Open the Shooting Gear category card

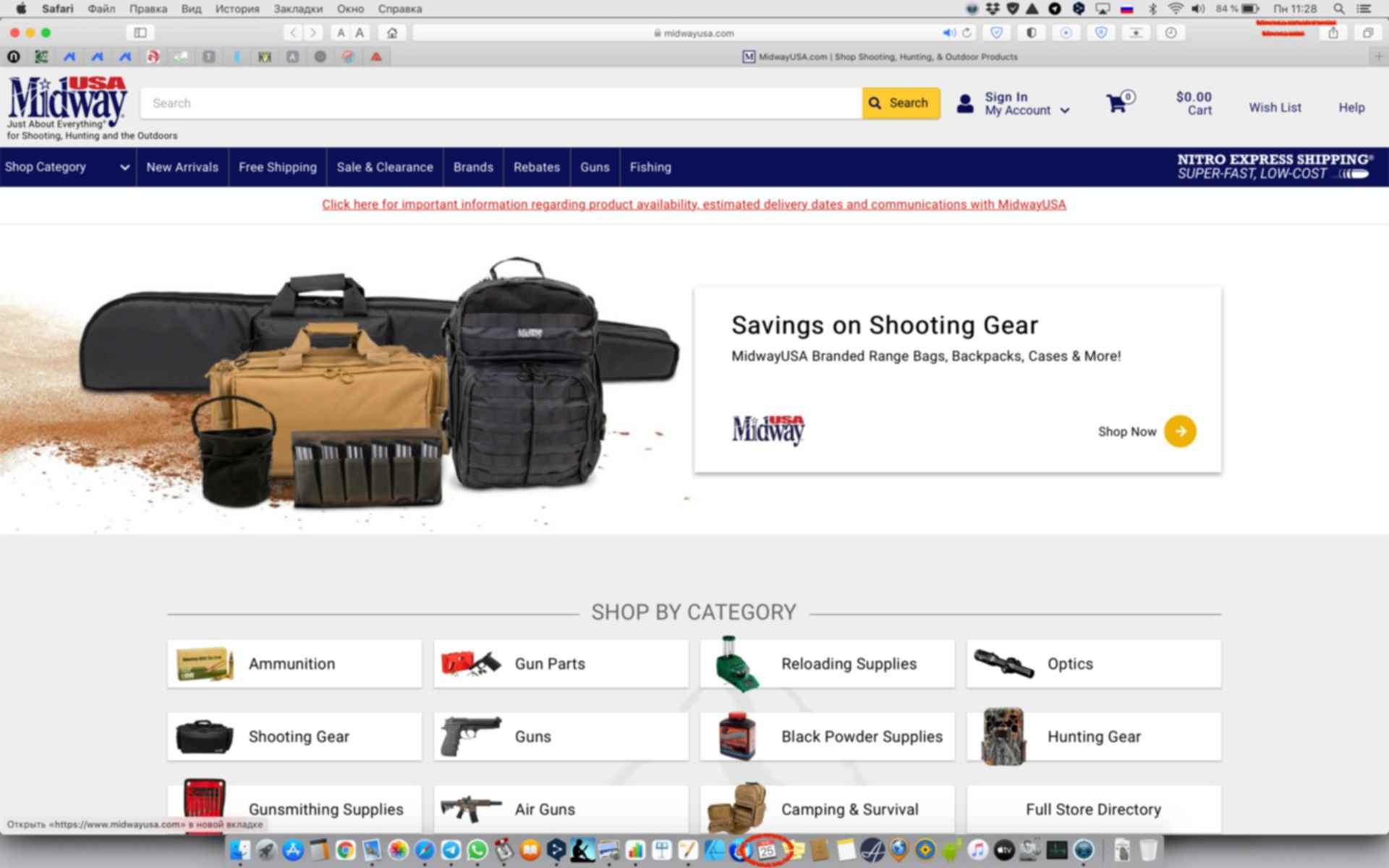tap(294, 736)
